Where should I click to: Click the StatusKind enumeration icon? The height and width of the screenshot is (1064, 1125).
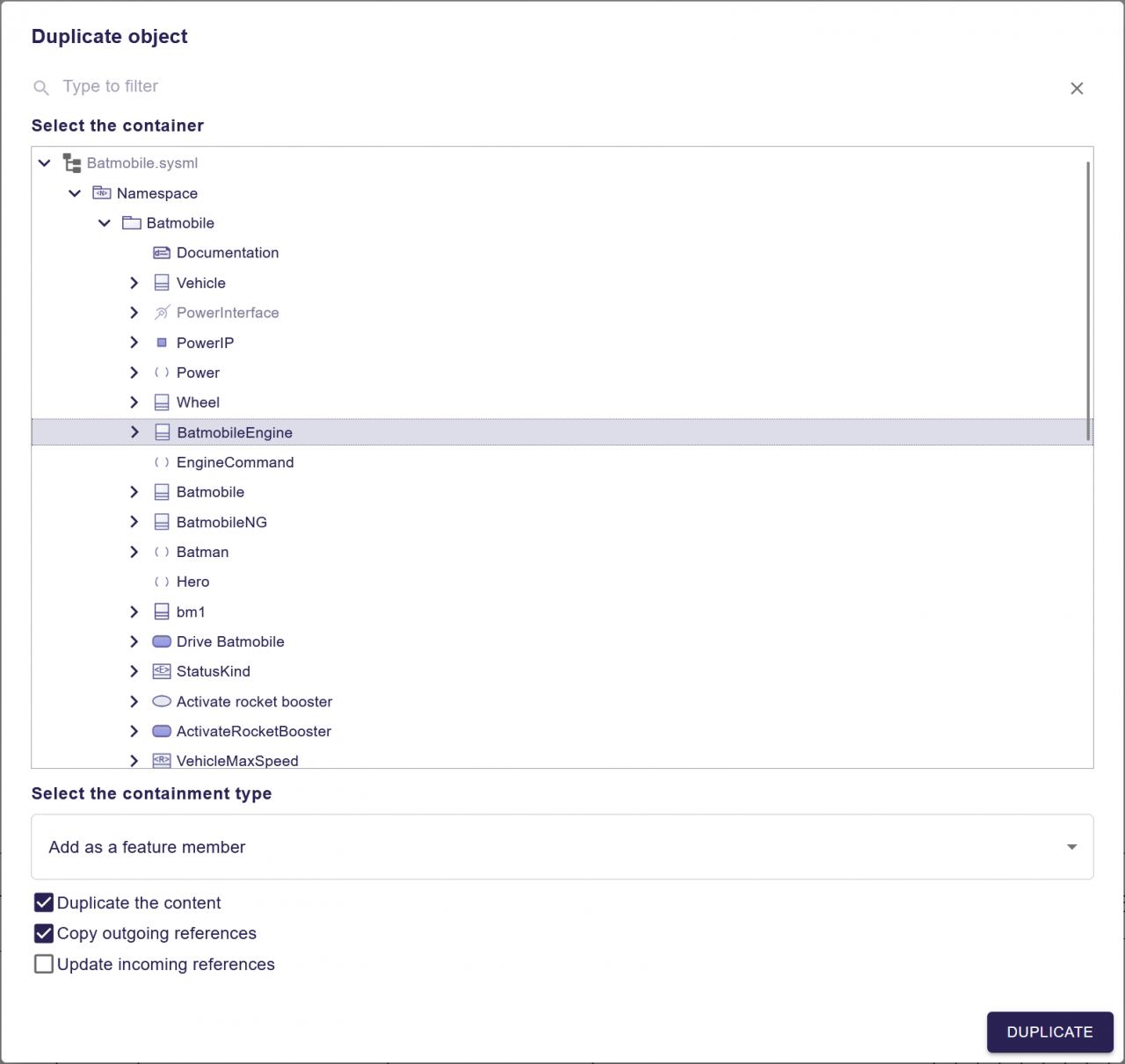[x=162, y=671]
